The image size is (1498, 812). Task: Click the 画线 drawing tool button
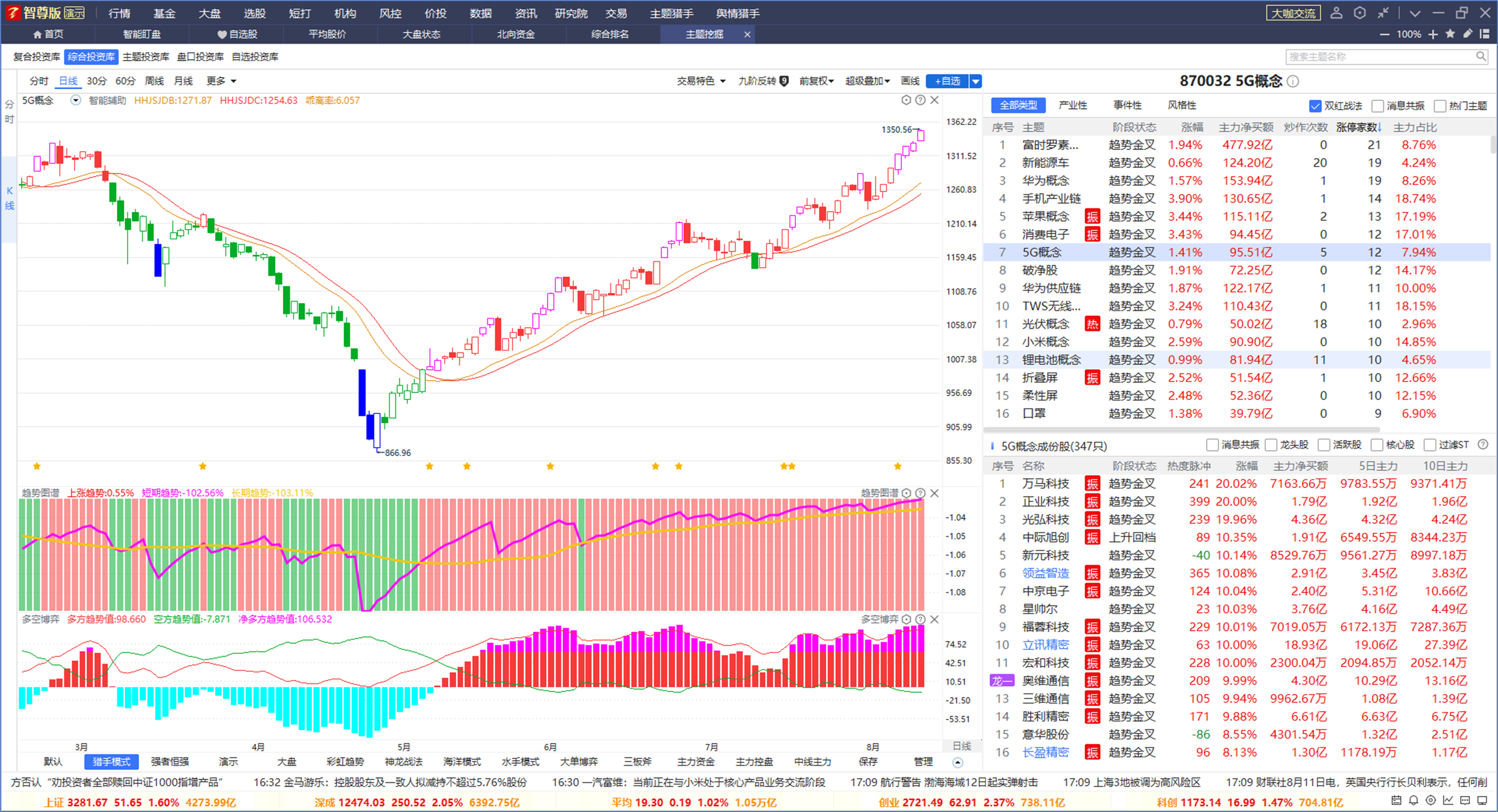coord(910,81)
